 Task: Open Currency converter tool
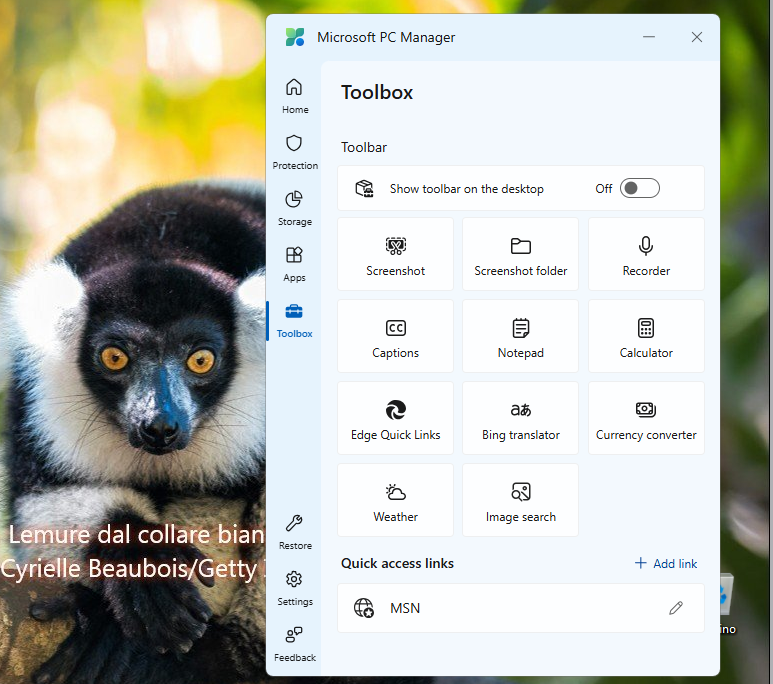tap(646, 418)
